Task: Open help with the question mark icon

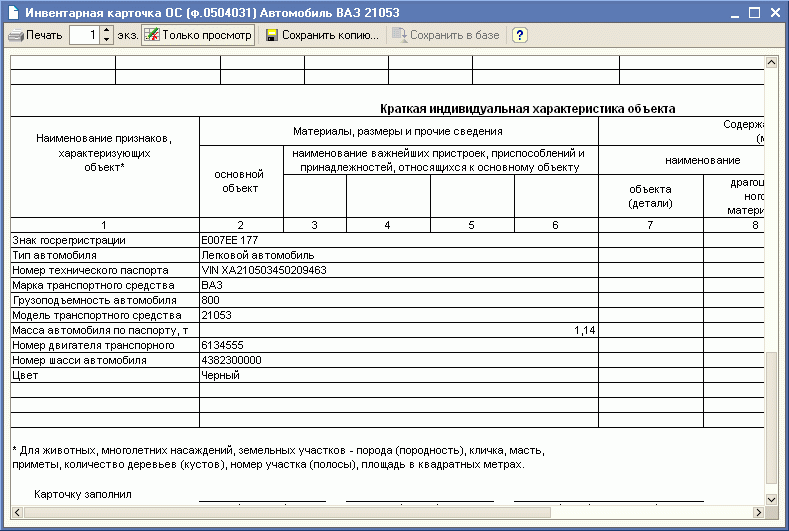Action: pyautogui.click(x=520, y=35)
